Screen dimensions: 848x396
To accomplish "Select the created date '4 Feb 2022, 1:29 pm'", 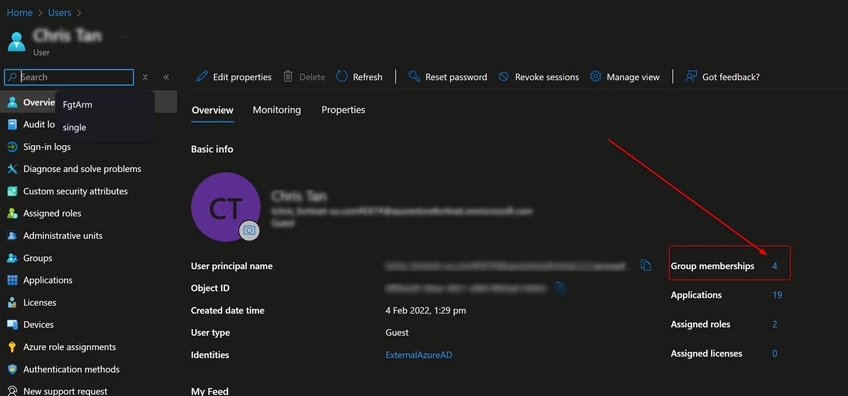I will point(426,311).
